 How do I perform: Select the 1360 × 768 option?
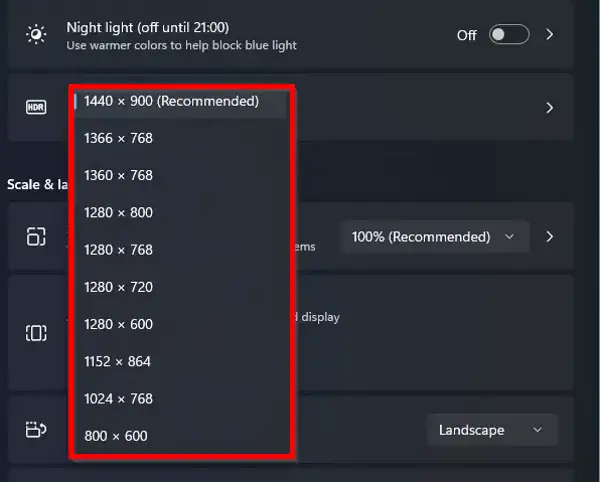180,175
